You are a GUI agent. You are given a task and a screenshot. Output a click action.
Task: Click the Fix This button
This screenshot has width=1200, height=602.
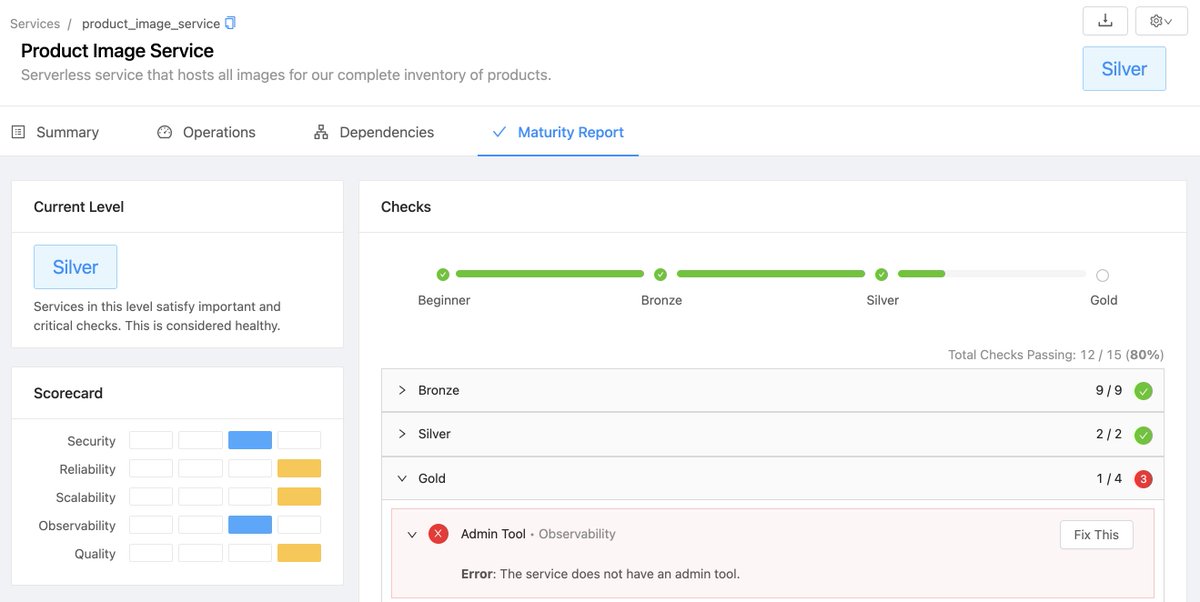[1096, 534]
